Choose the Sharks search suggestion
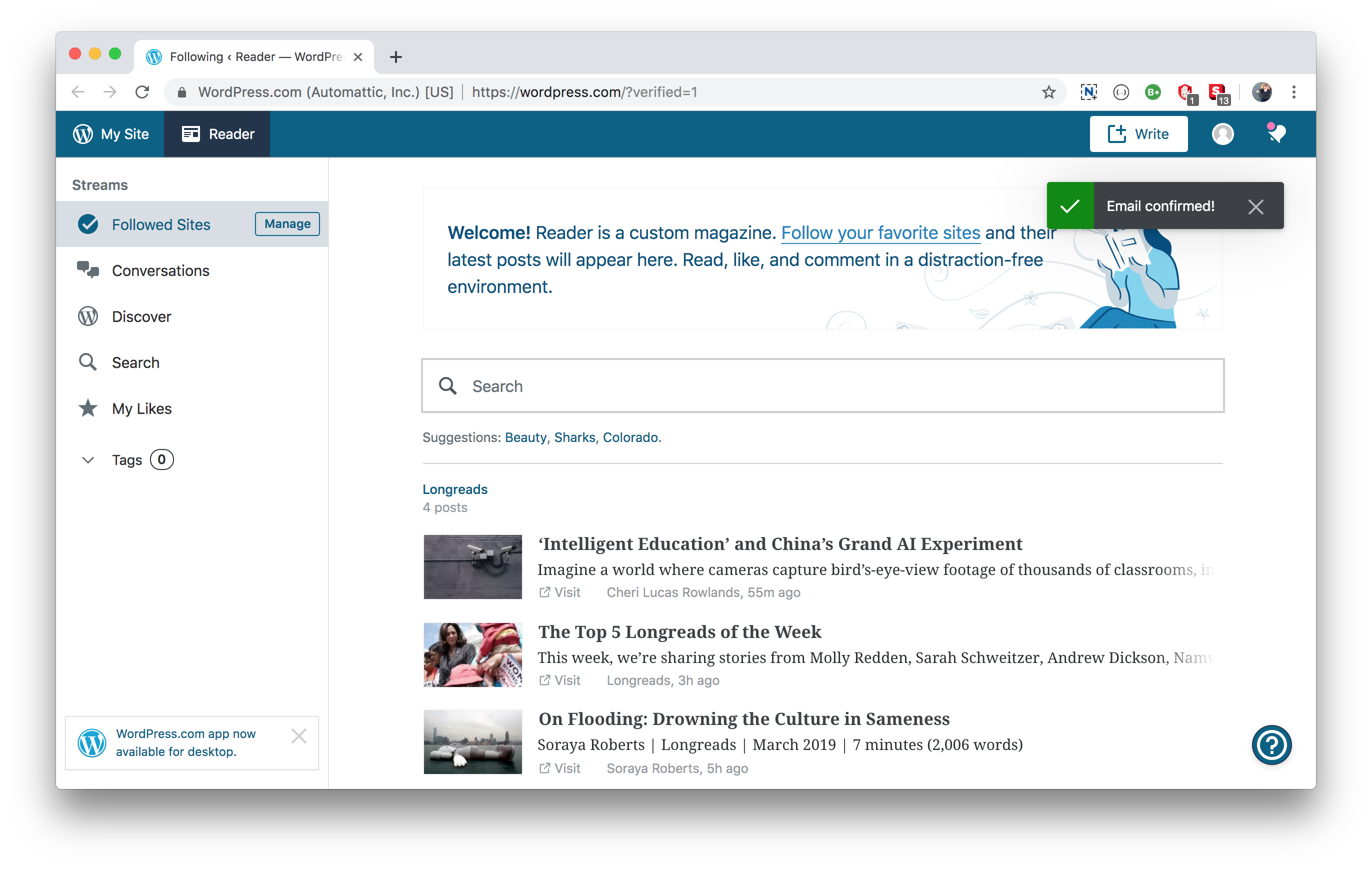Screen dimensions: 1372x869 click(x=574, y=437)
